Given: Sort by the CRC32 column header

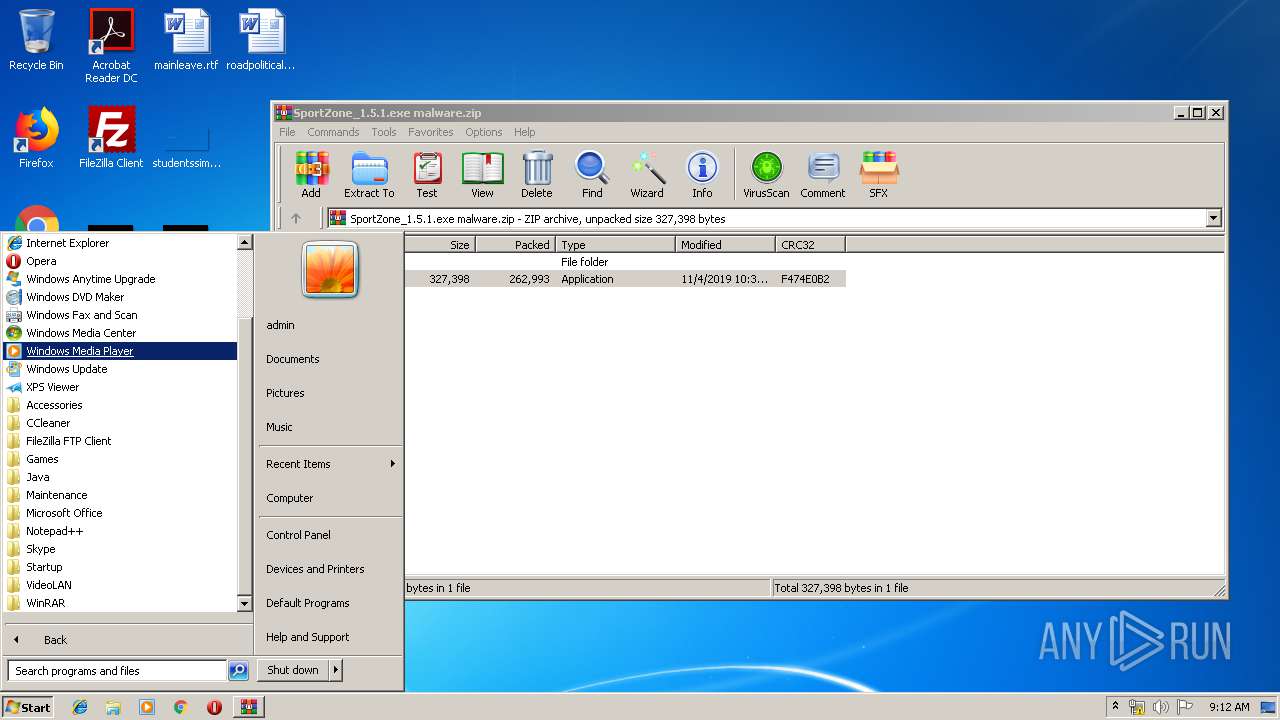Looking at the screenshot, I should [x=810, y=244].
